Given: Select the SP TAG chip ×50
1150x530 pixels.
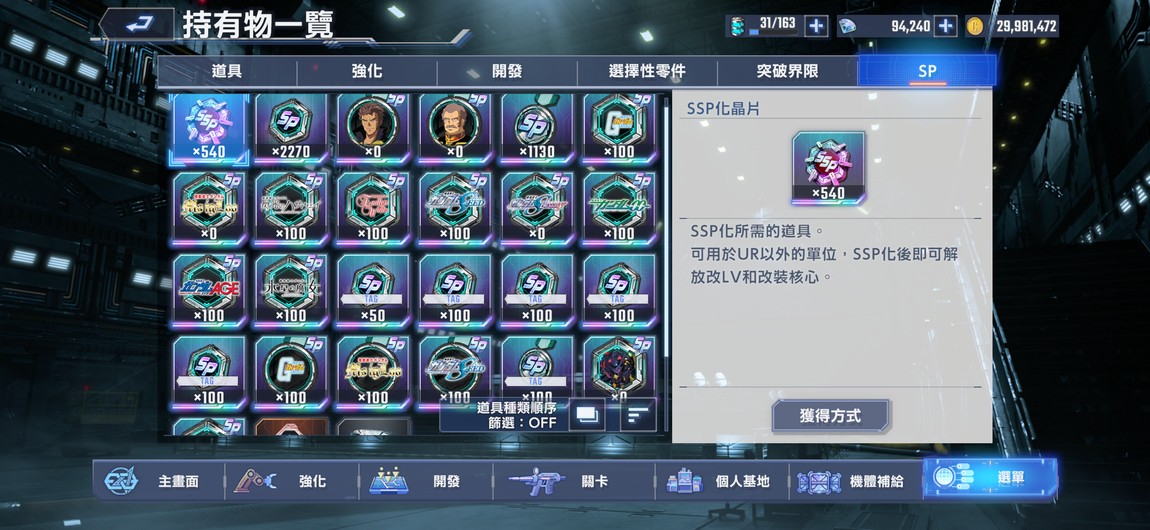Looking at the screenshot, I should coord(373,291).
